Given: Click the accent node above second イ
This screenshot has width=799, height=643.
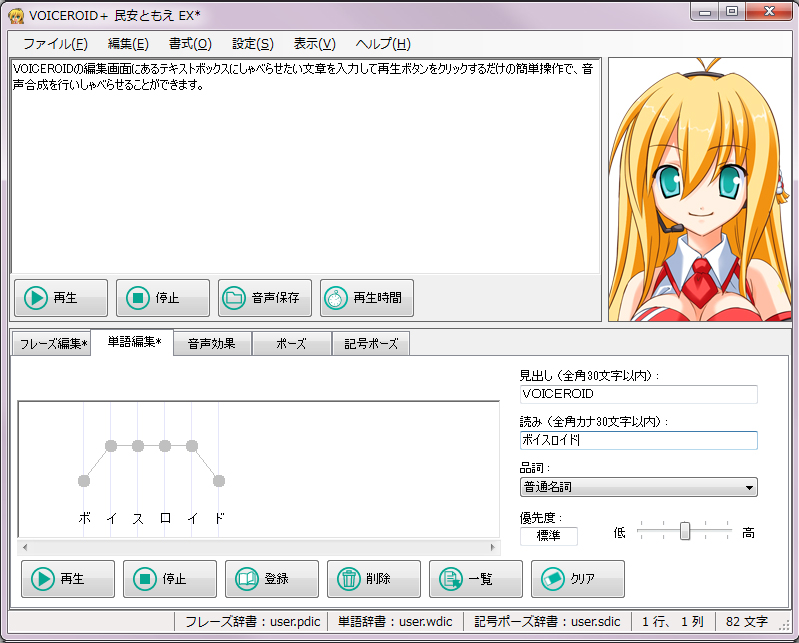Looking at the screenshot, I should click(192, 446).
